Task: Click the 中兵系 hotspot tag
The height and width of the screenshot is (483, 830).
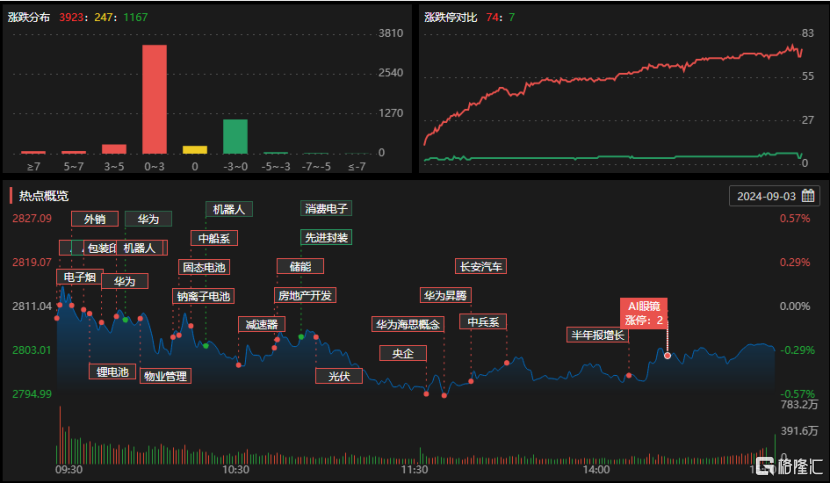Action: (x=483, y=321)
